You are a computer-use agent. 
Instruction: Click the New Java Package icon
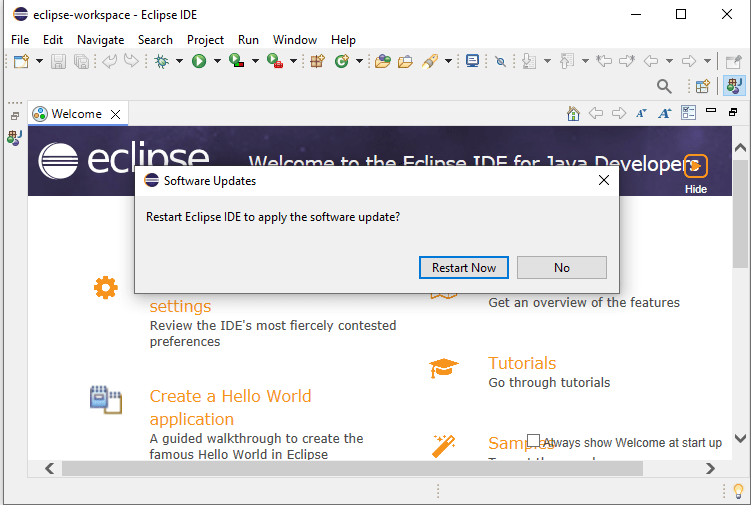pos(317,61)
